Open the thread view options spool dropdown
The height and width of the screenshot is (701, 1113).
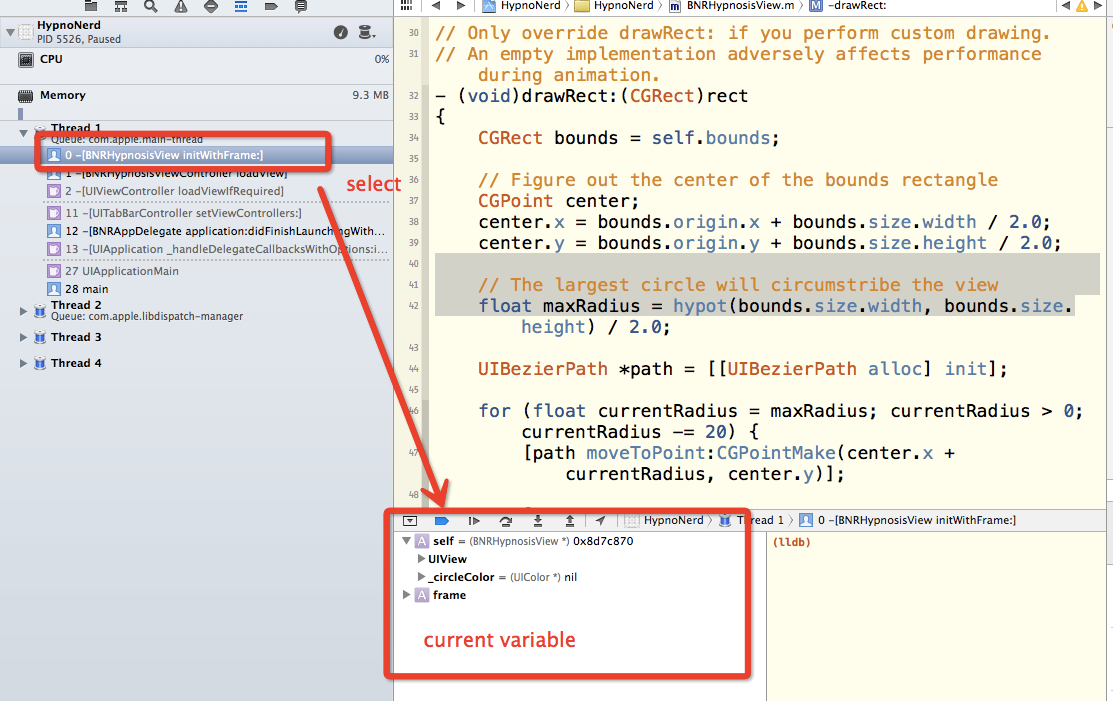point(366,32)
